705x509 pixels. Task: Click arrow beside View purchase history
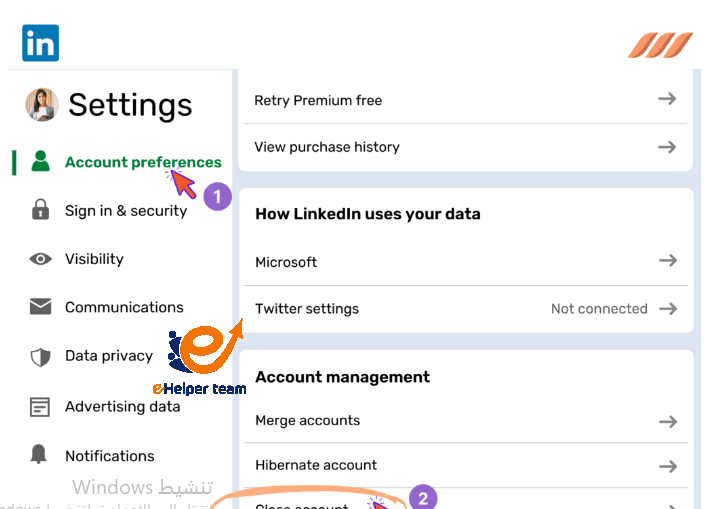(667, 147)
